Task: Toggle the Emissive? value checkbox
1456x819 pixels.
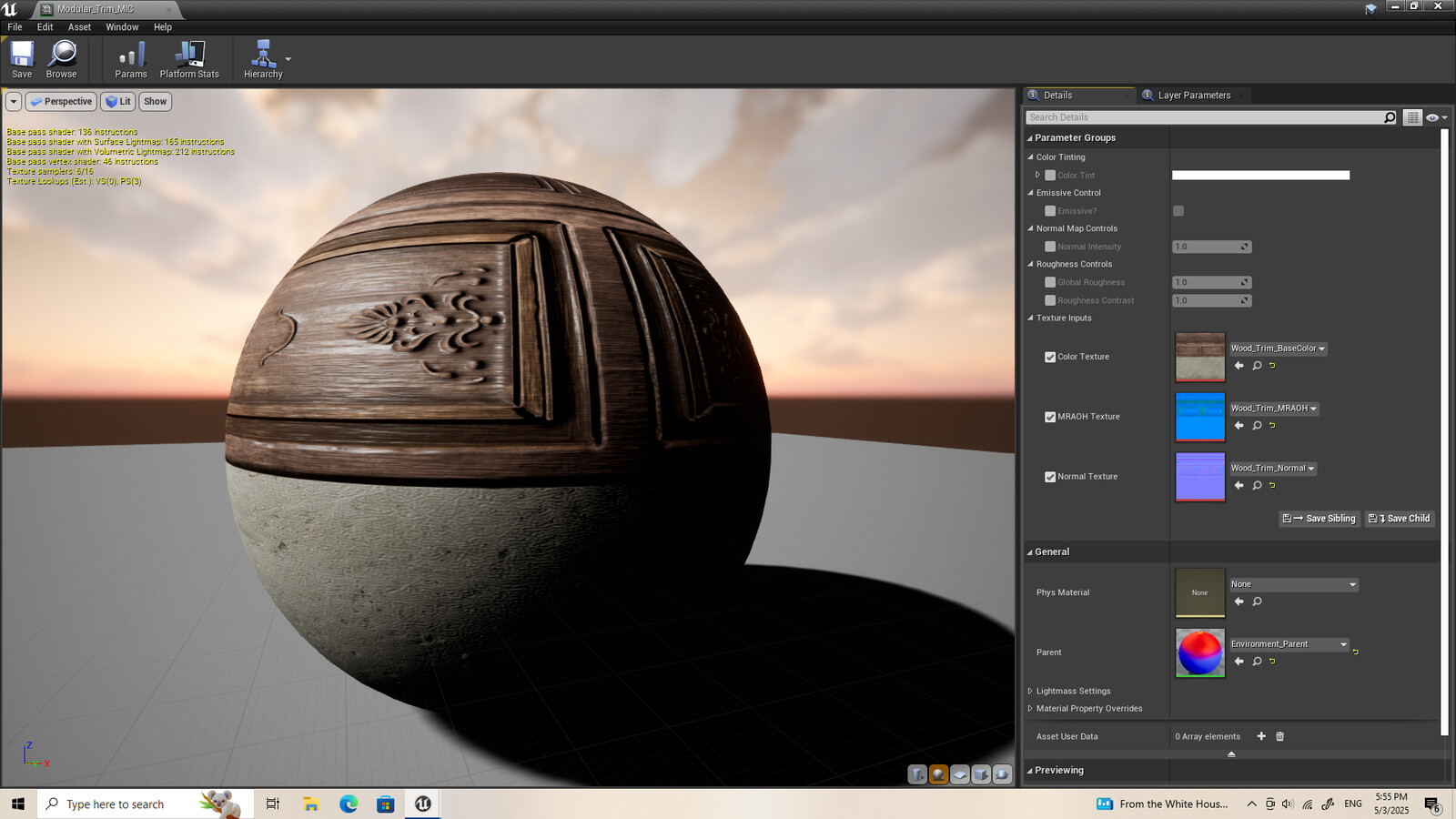Action: (x=1178, y=211)
